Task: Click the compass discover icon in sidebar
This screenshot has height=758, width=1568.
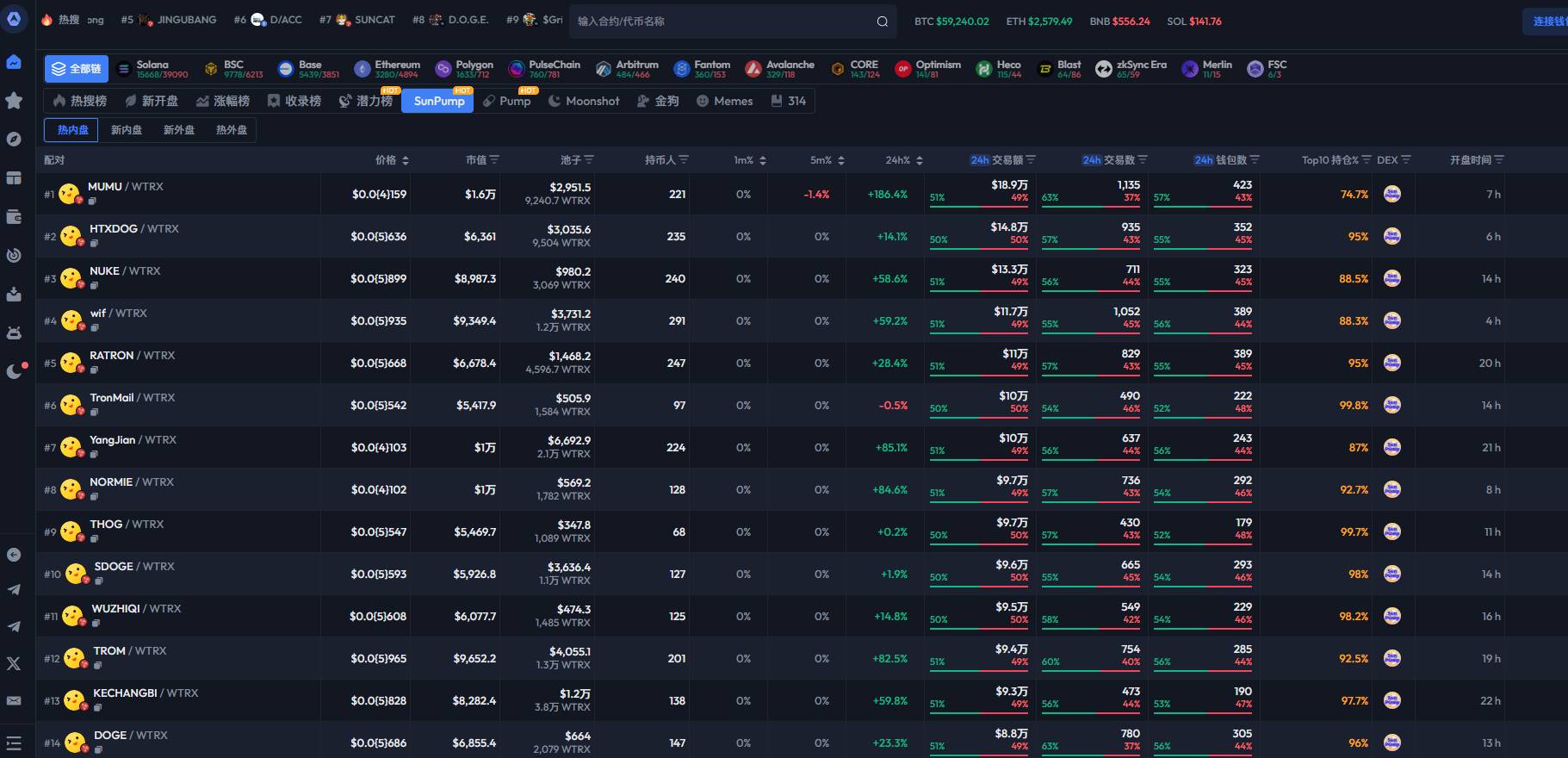Action: pyautogui.click(x=14, y=139)
